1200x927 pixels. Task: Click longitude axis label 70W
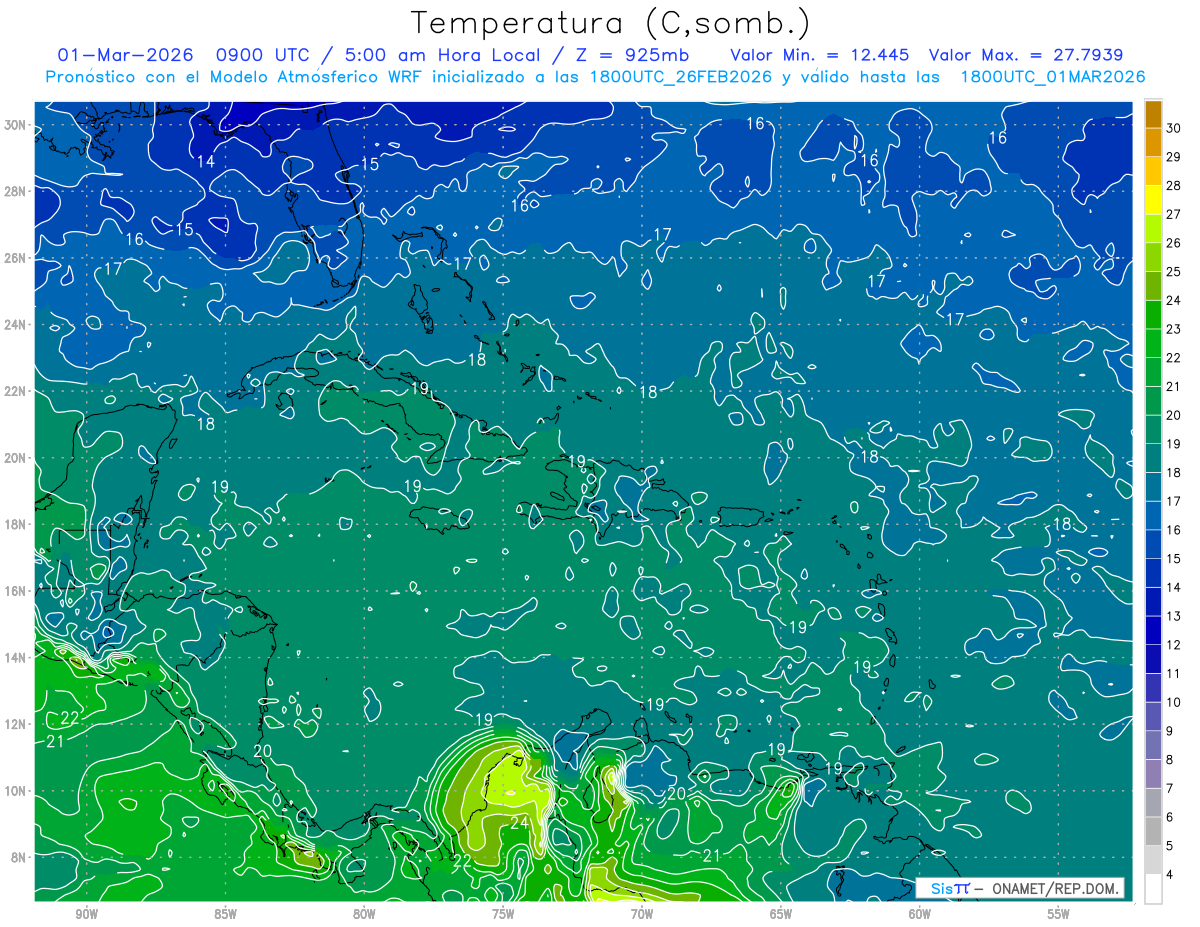click(x=642, y=914)
